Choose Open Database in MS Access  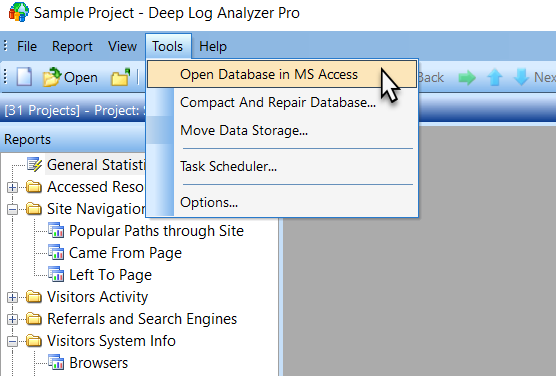coord(282,74)
